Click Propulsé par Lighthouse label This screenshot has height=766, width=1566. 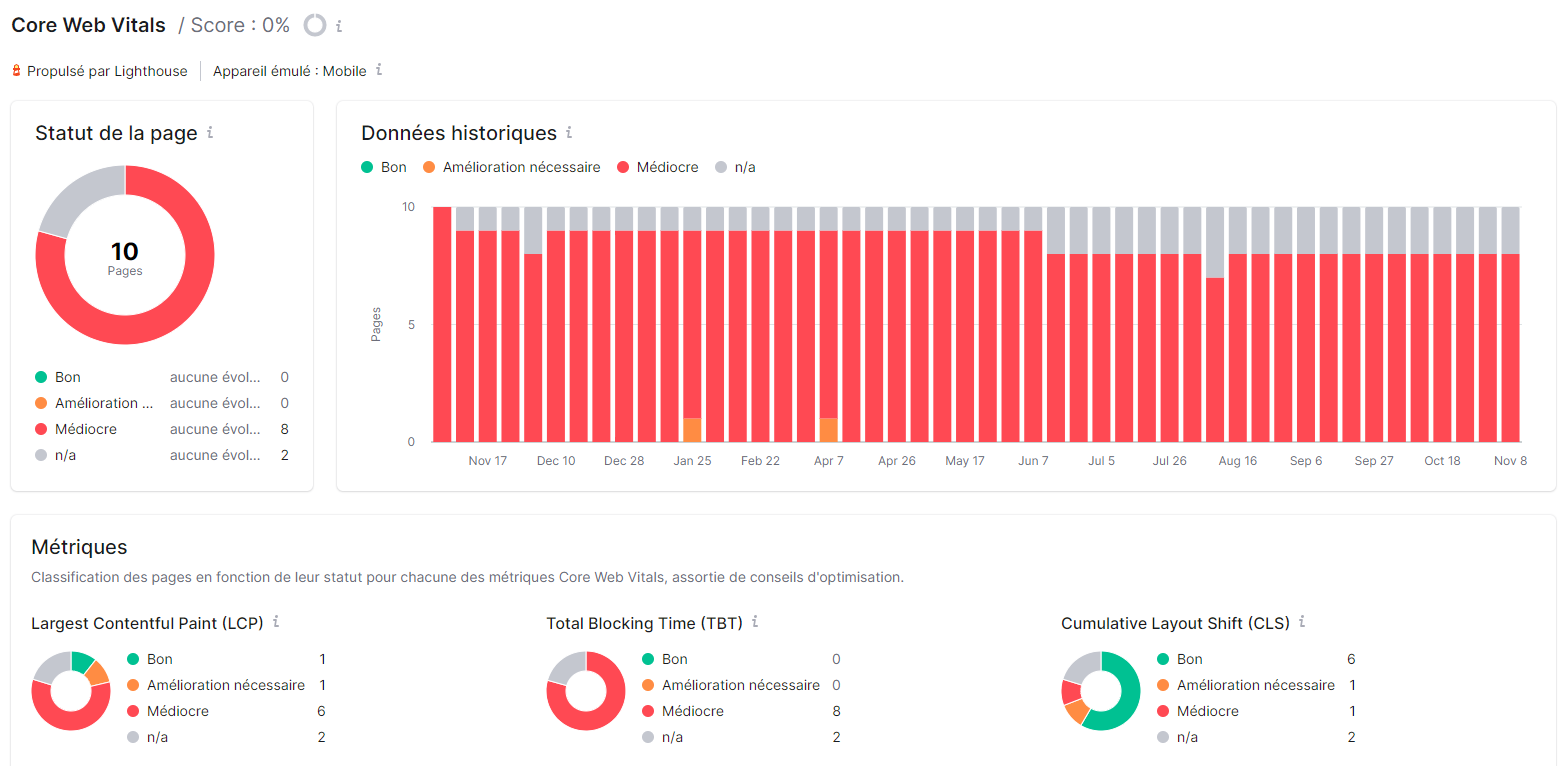click(x=107, y=71)
